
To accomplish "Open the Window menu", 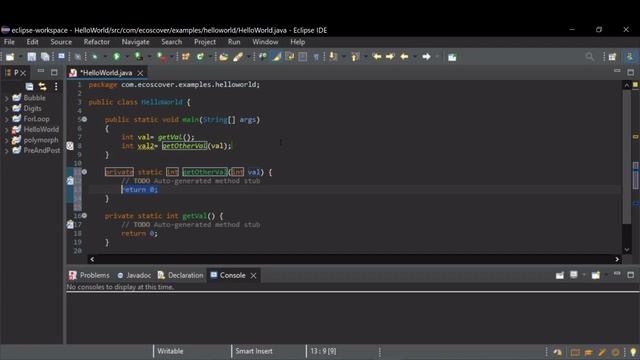I will click(x=265, y=42).
